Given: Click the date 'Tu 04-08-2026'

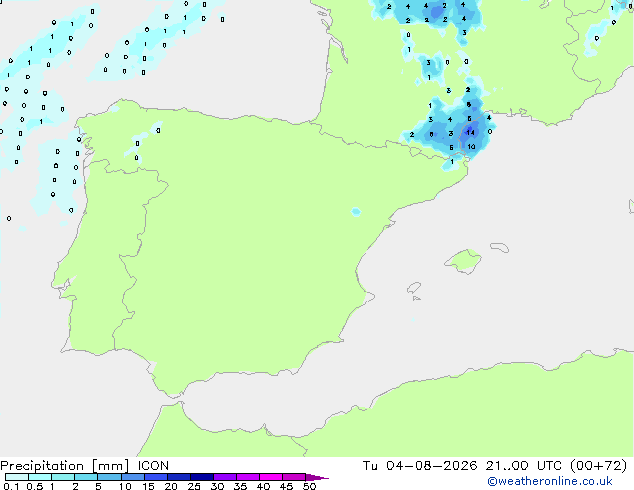Looking at the screenshot, I should tap(420, 466).
